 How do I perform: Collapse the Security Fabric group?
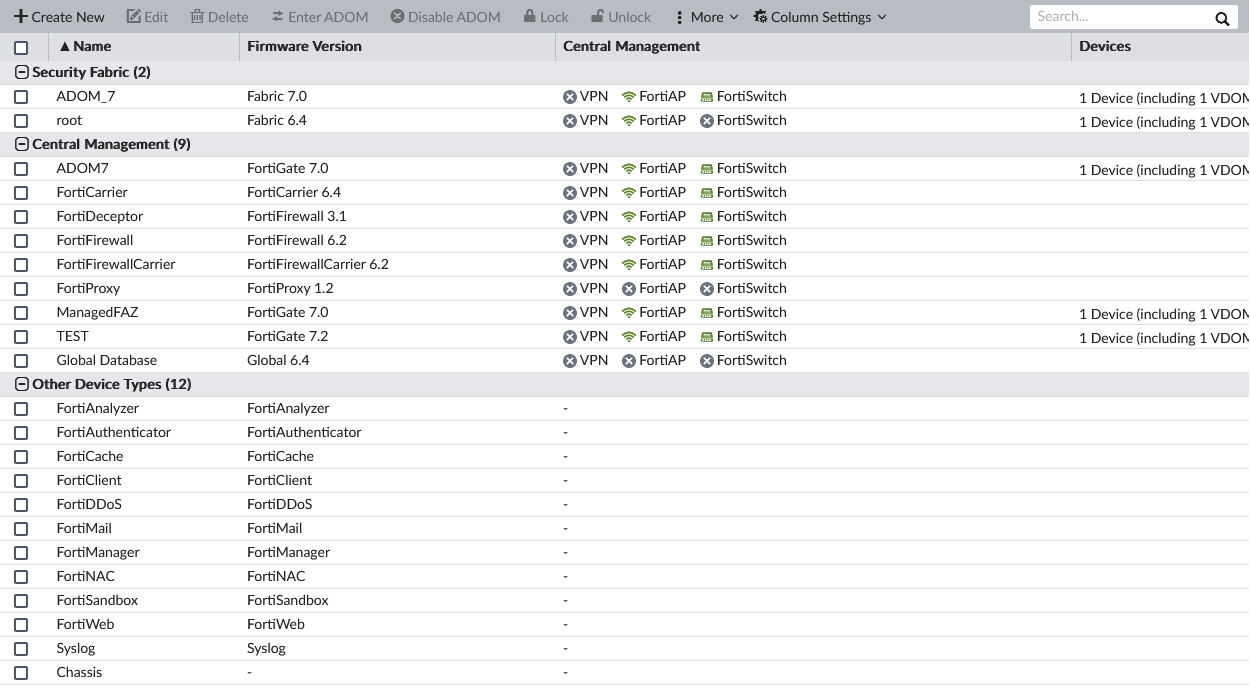pos(21,72)
